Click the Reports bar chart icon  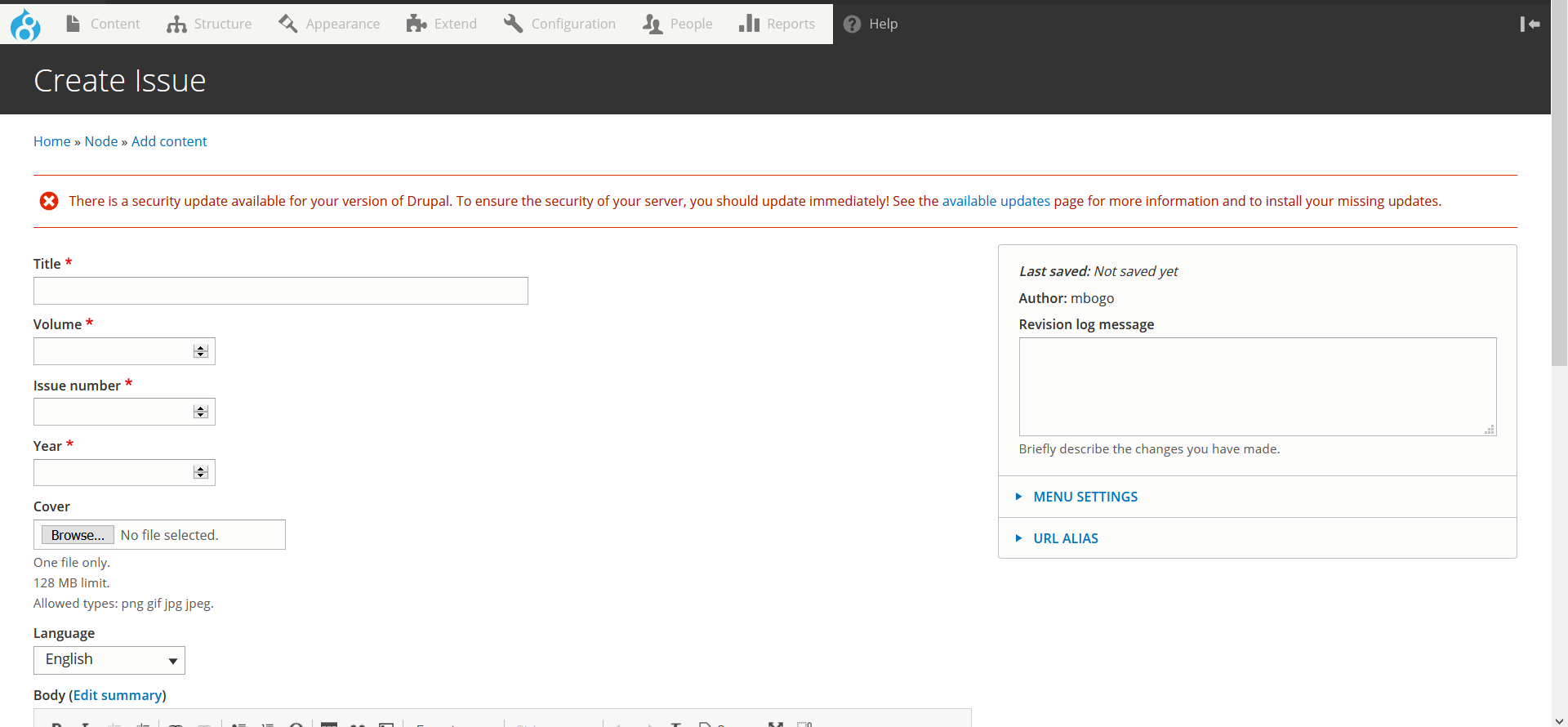749,24
